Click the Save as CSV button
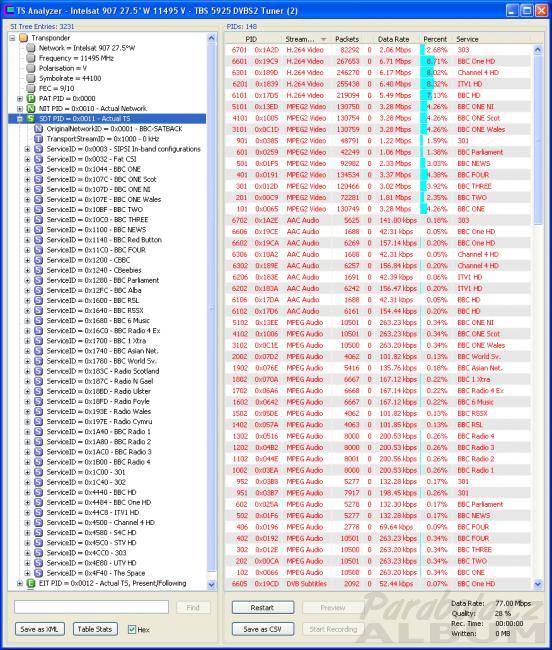Image resolution: width=552 pixels, height=650 pixels. pyautogui.click(x=263, y=629)
